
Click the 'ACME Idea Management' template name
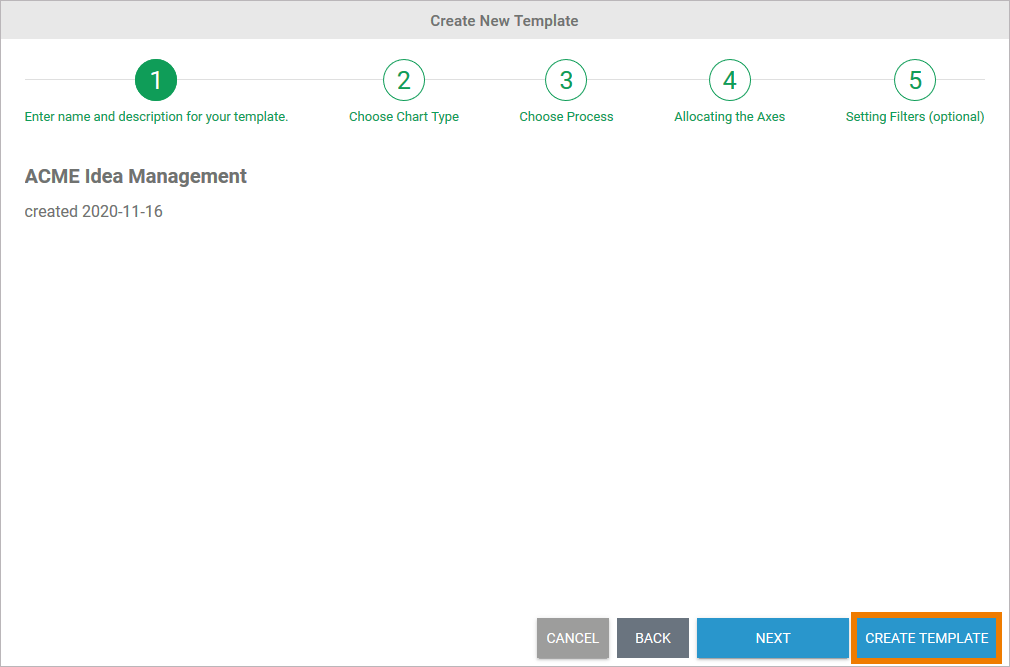point(136,176)
